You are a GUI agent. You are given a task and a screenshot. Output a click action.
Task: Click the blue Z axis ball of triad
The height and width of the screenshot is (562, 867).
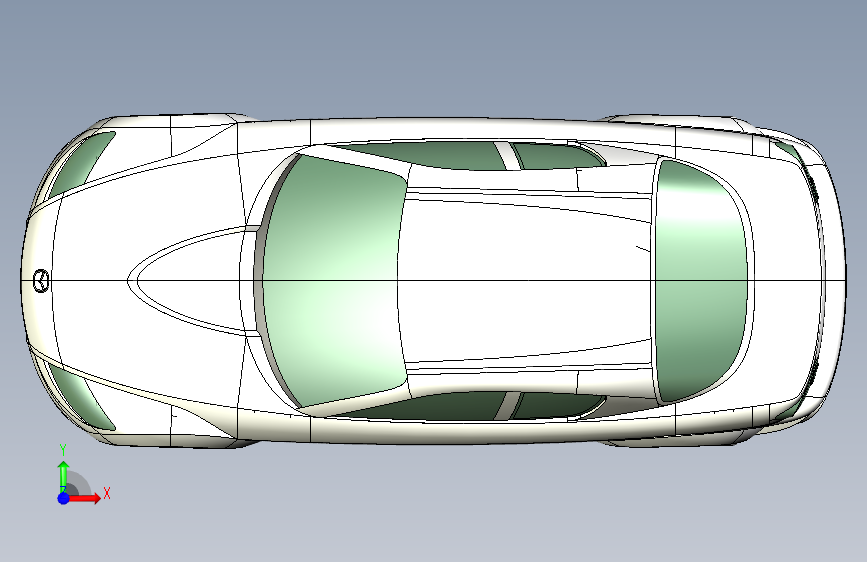(64, 498)
